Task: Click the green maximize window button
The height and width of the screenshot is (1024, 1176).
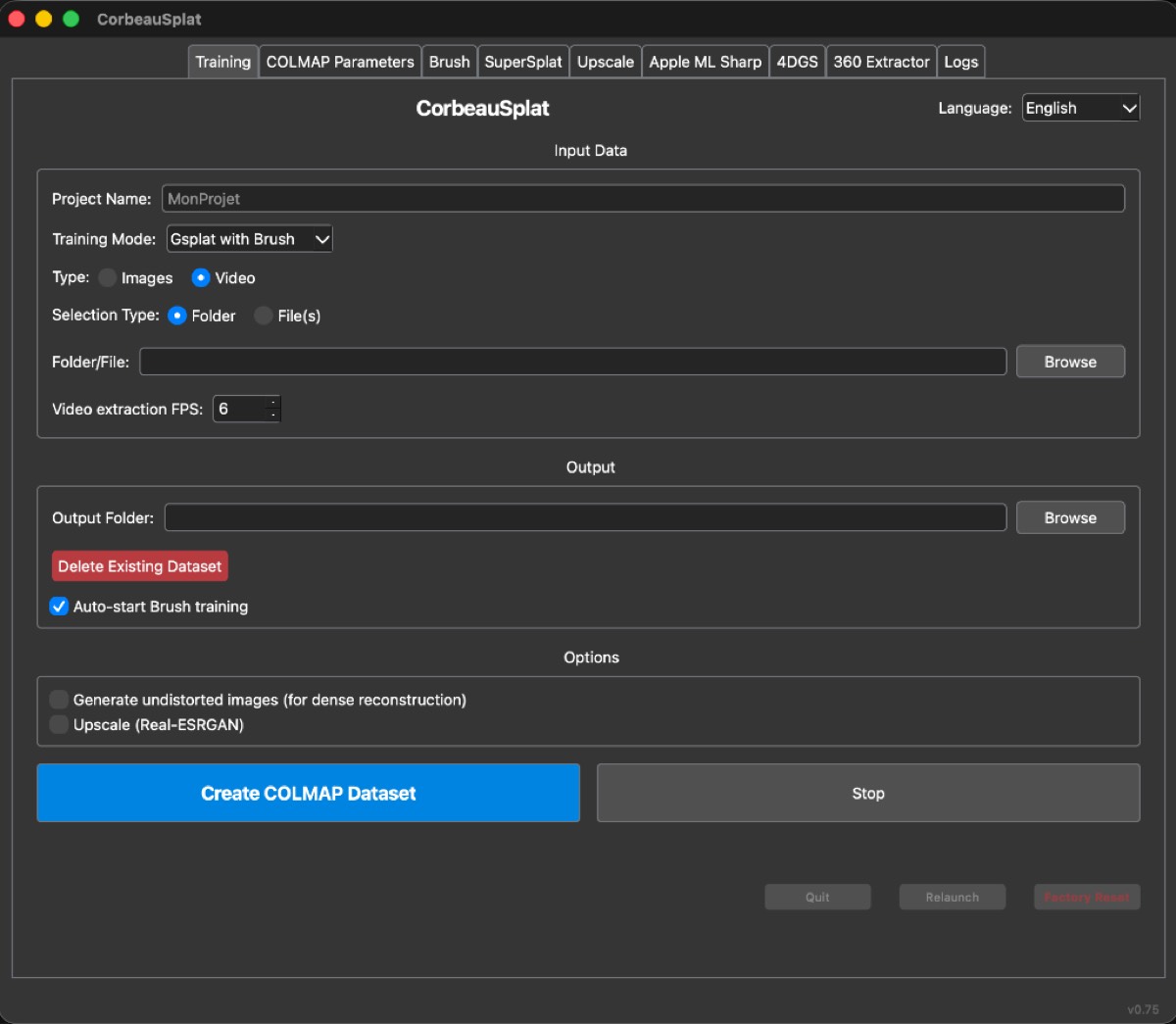Action: pyautogui.click(x=71, y=19)
